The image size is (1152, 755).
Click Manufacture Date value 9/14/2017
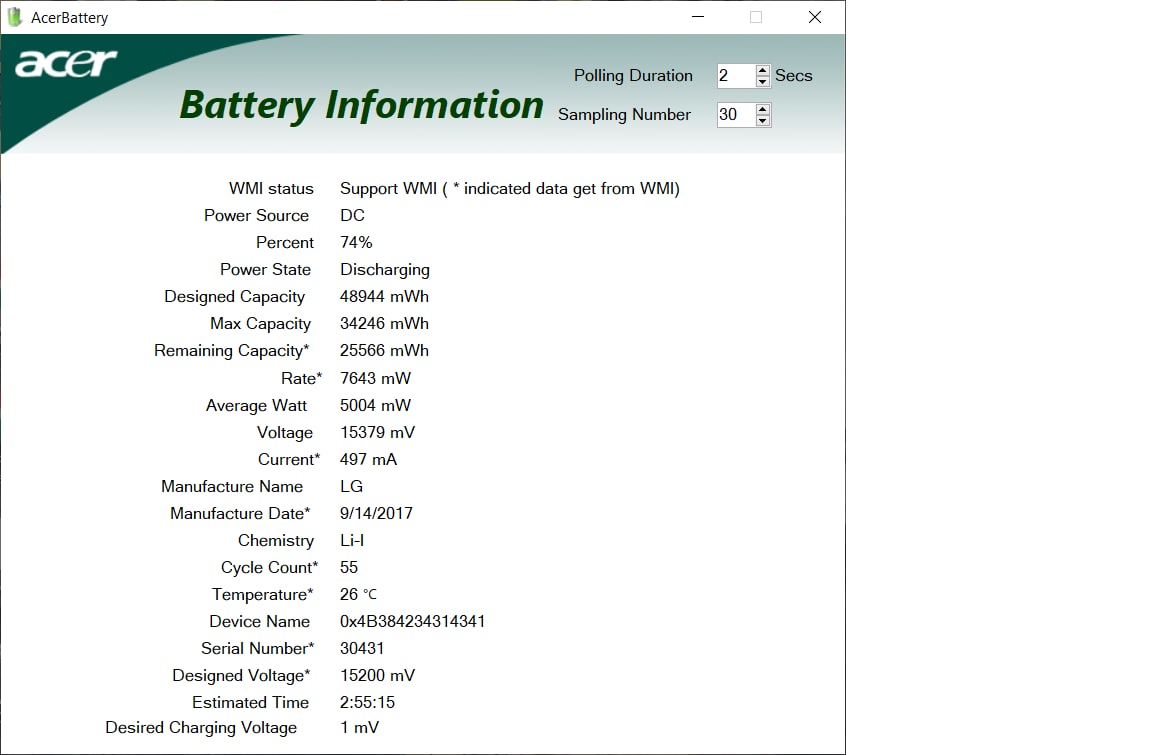[376, 513]
